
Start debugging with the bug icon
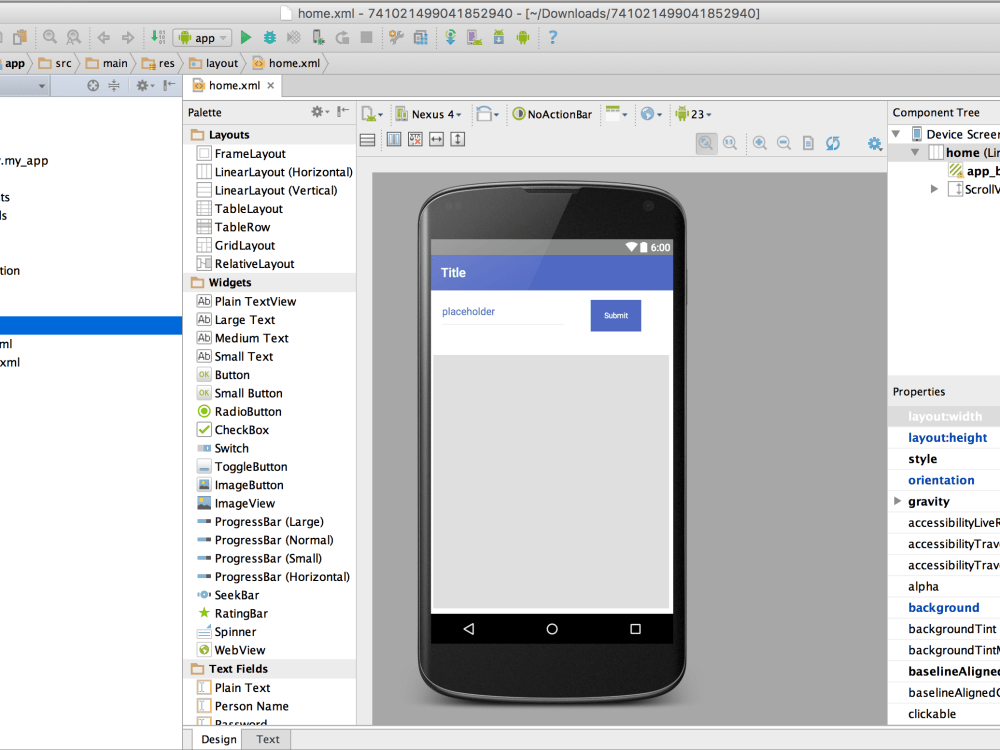tap(267, 37)
